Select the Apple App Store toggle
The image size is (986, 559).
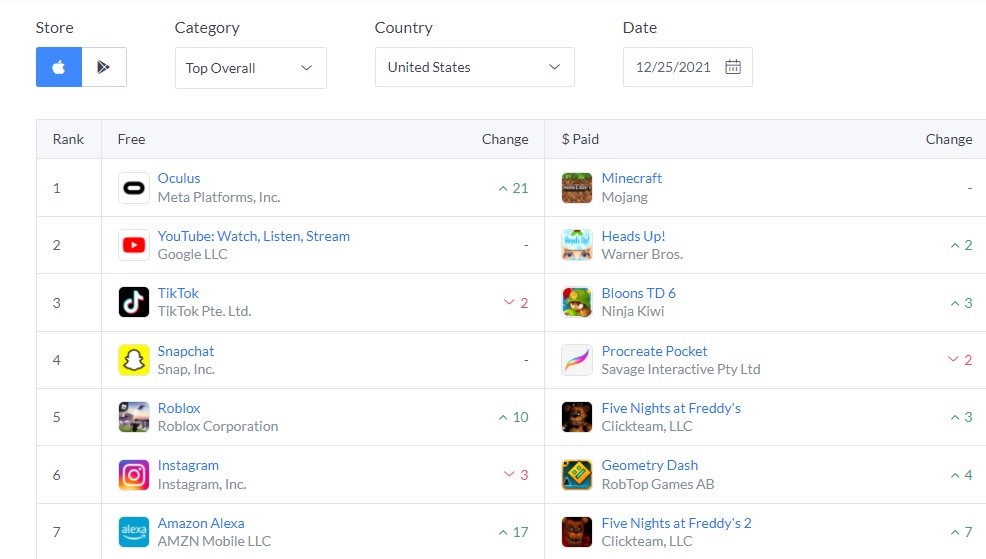pyautogui.click(x=59, y=67)
